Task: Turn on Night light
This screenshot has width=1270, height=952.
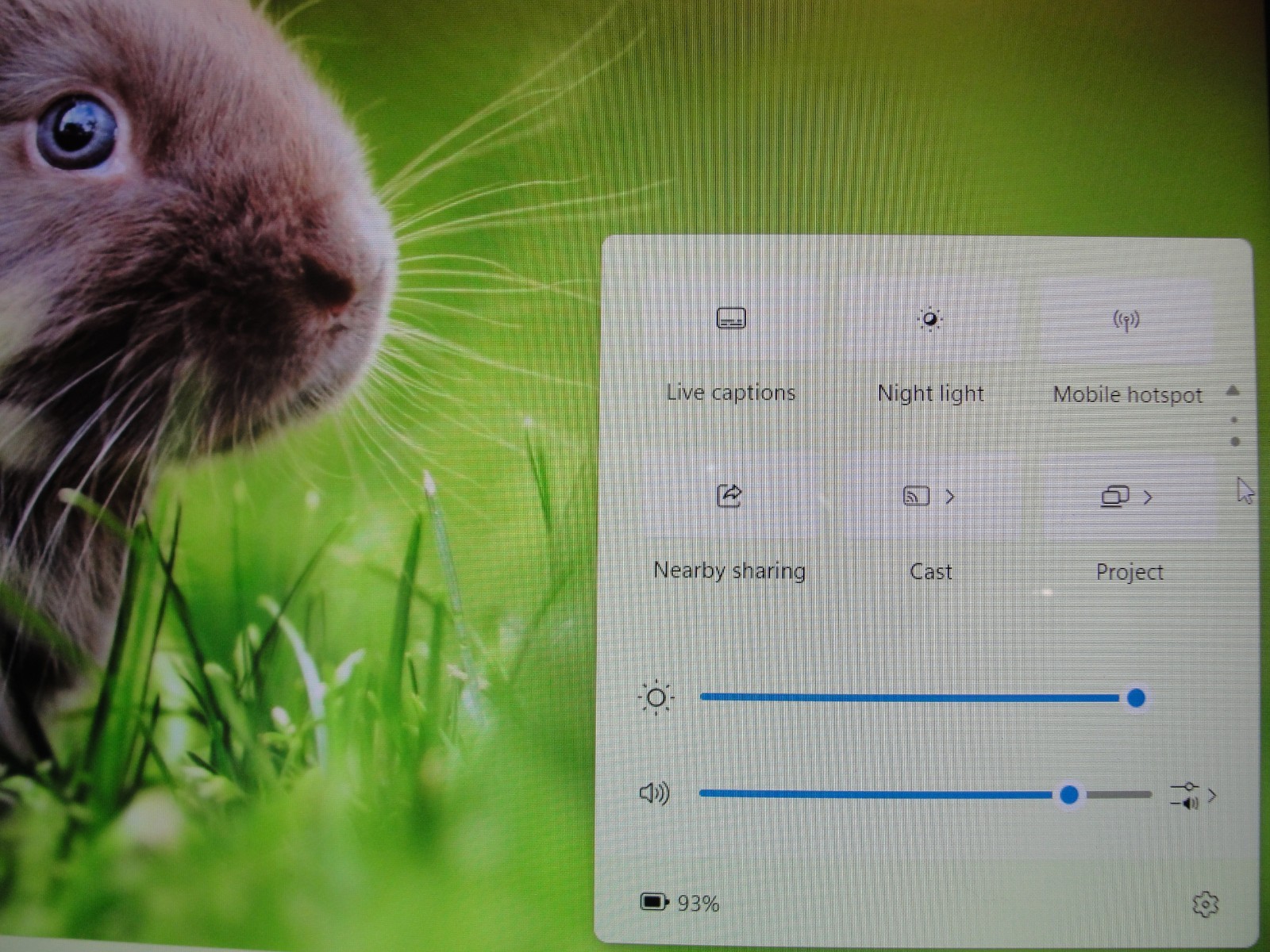Action: click(929, 320)
